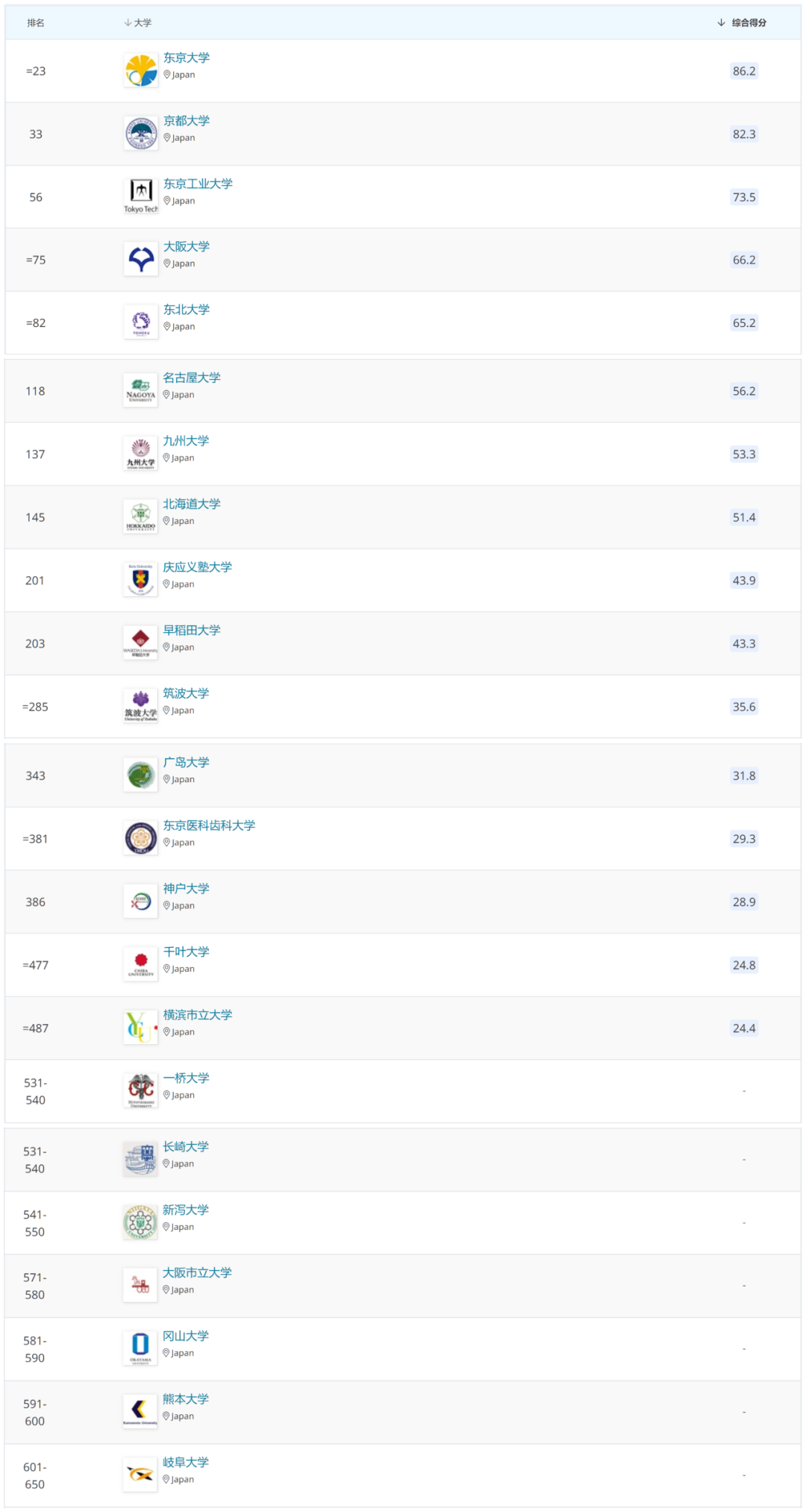Click the Hokkaido University logo

tap(140, 517)
